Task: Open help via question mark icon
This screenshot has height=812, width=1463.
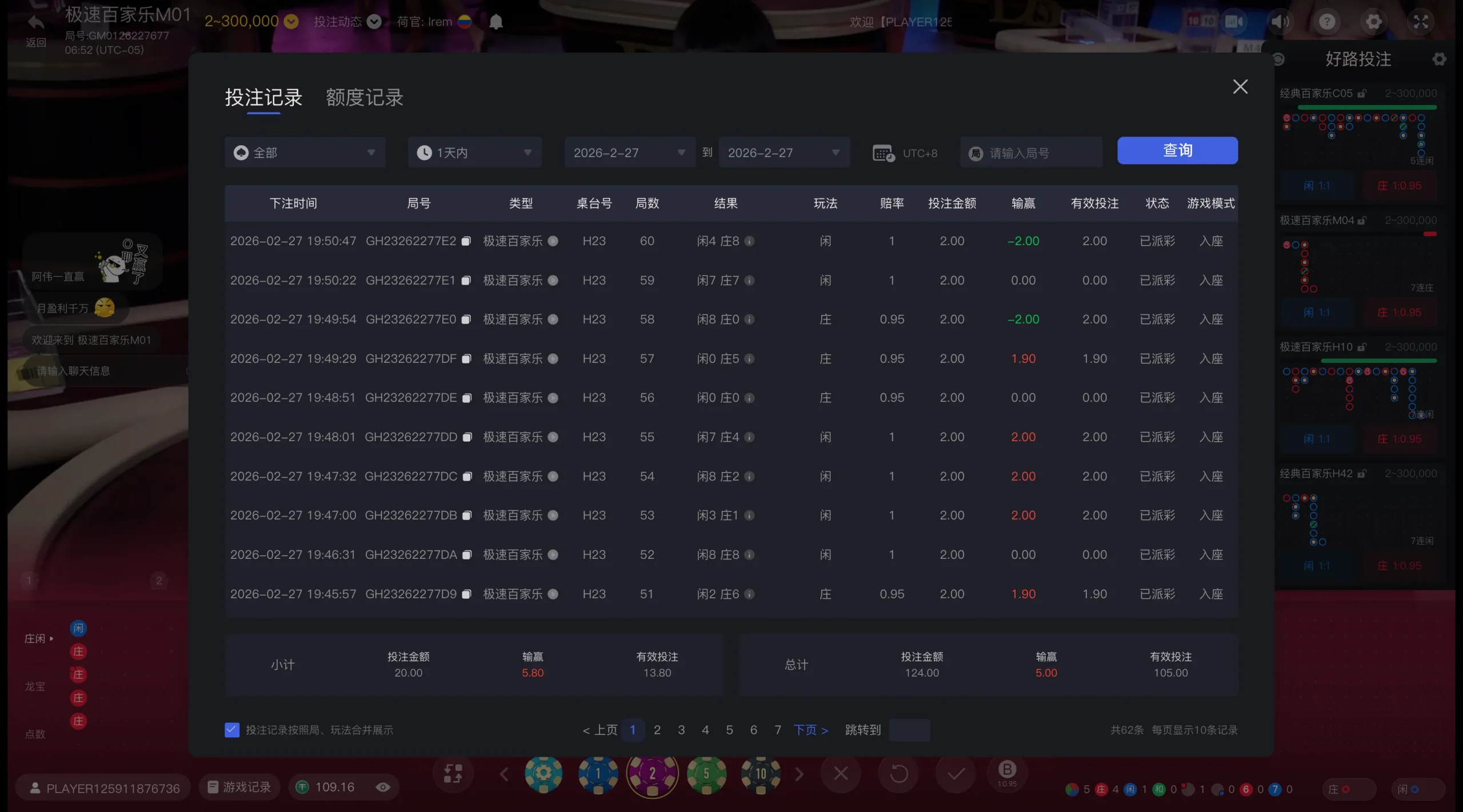Action: coord(1327,22)
